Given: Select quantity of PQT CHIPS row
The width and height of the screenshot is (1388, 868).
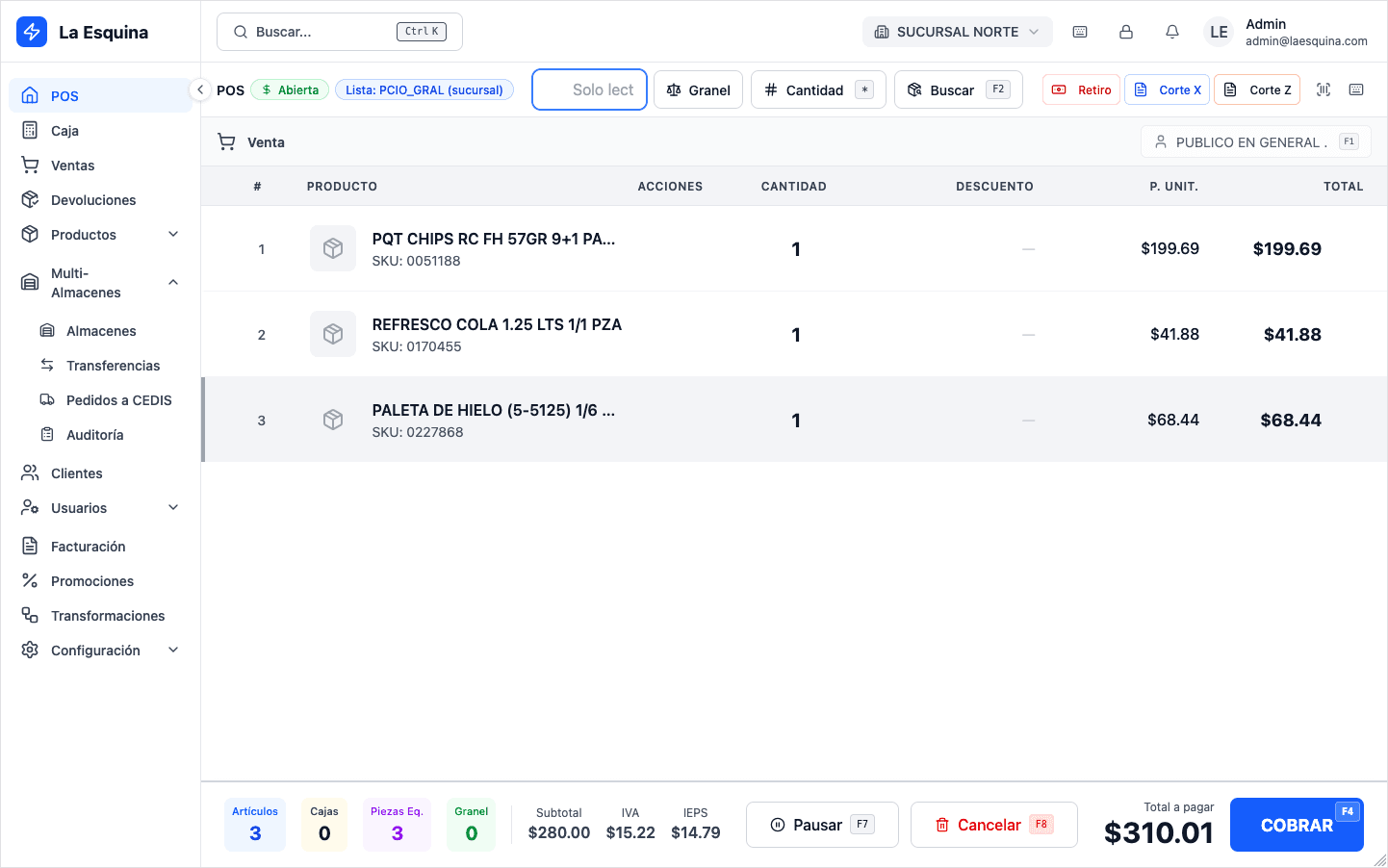Looking at the screenshot, I should click(796, 249).
